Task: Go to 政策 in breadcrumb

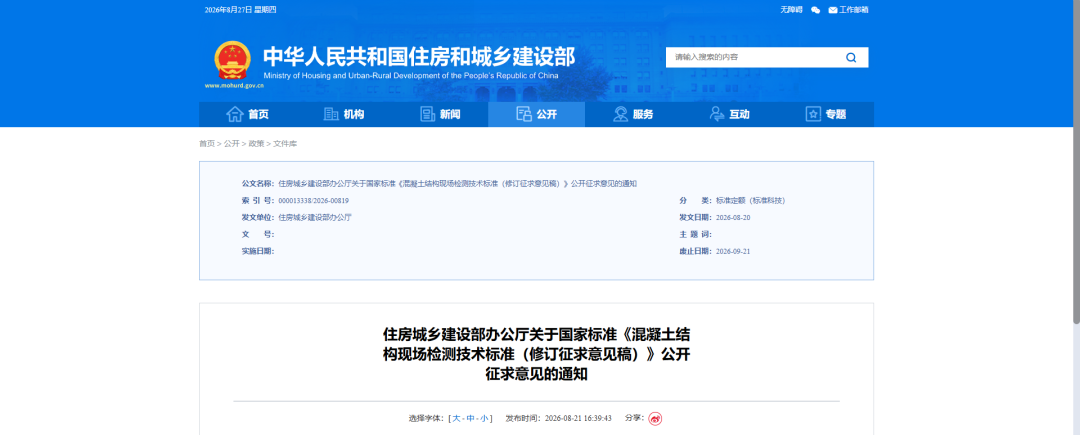Action: click(256, 144)
